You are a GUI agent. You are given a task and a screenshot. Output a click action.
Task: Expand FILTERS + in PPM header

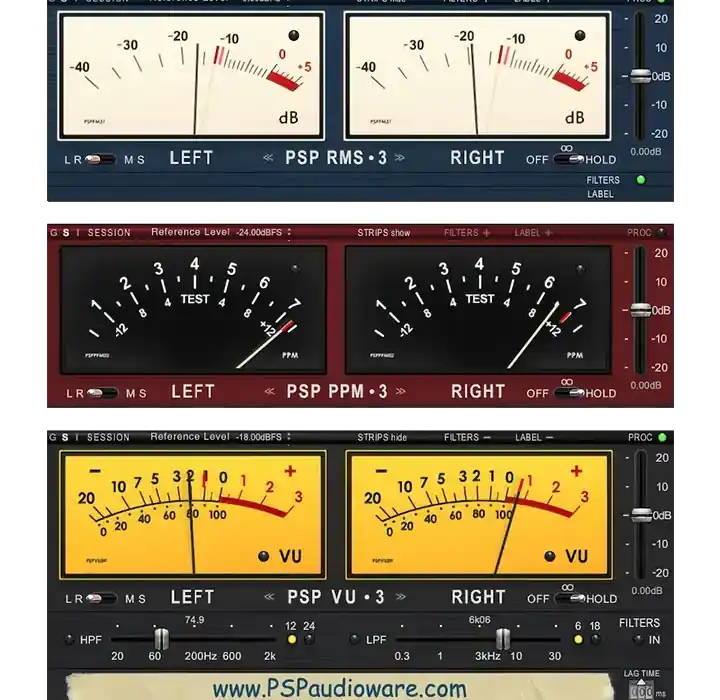point(467,233)
